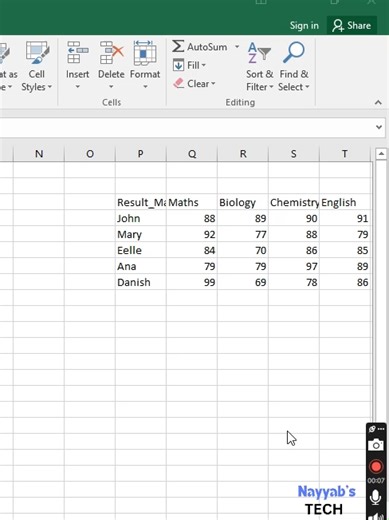Select column P header
The height and width of the screenshot is (520, 389).
[141, 154]
